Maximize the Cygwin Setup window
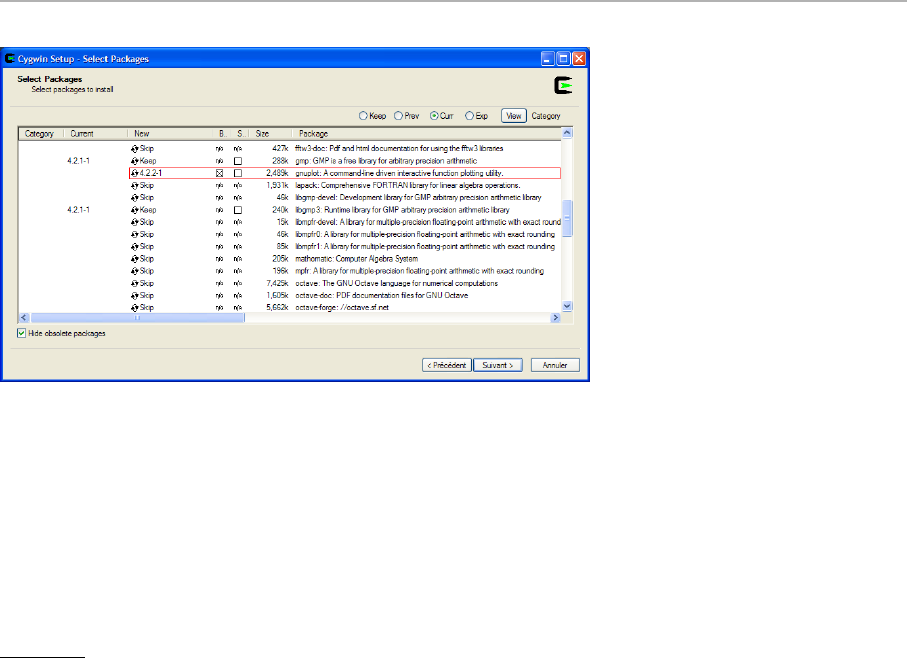The image size is (907, 658). (x=563, y=58)
